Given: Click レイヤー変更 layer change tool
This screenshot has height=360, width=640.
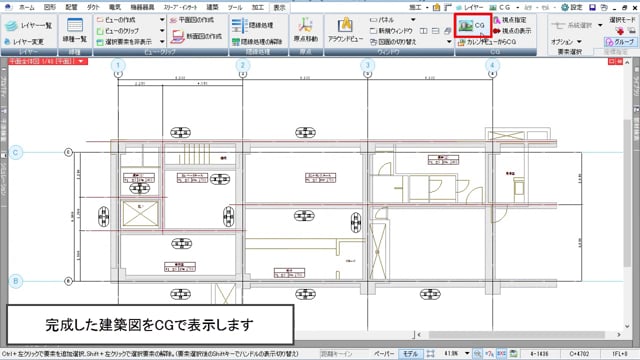Looking at the screenshot, I should (24, 42).
